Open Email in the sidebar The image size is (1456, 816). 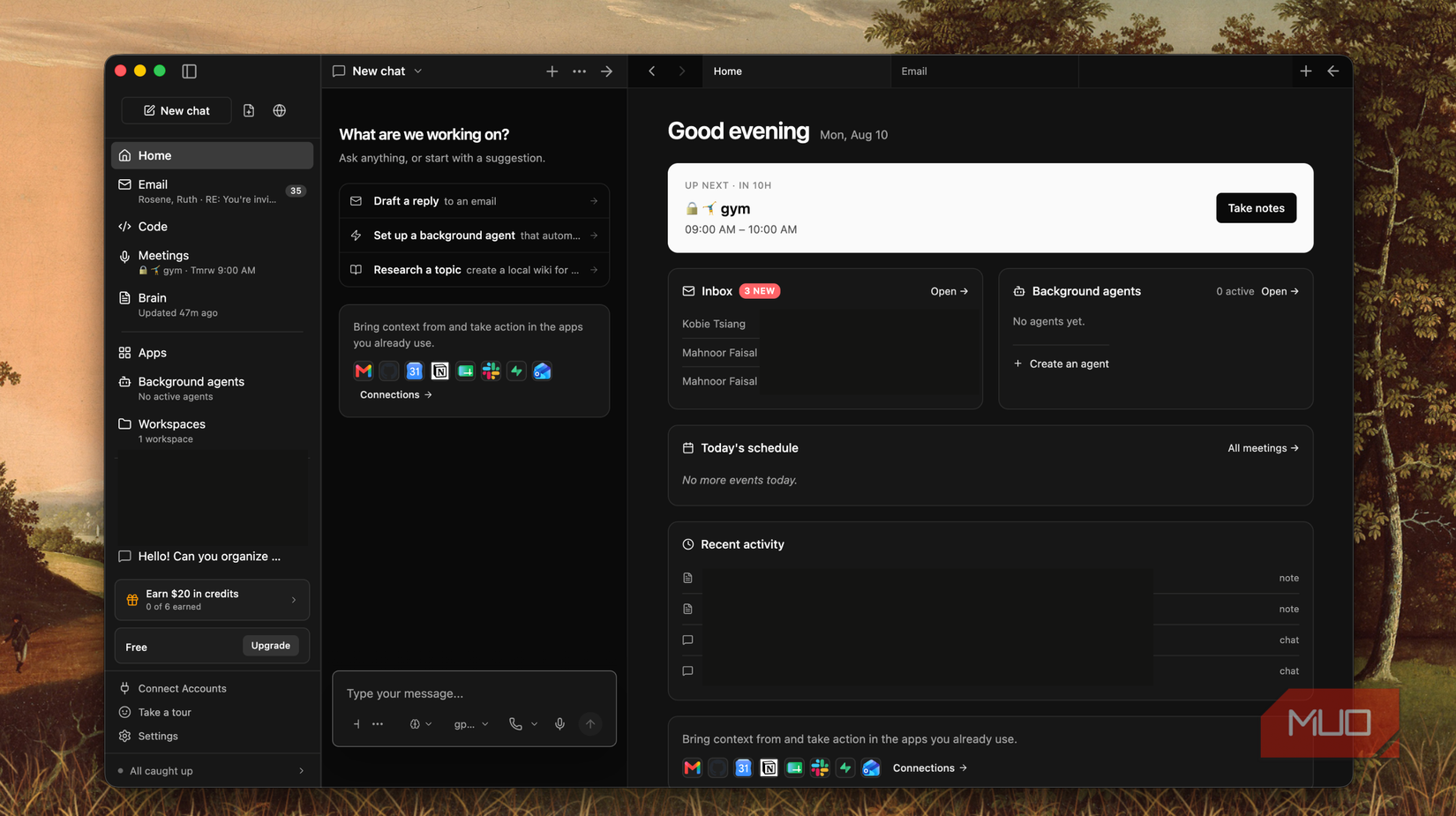coord(212,191)
